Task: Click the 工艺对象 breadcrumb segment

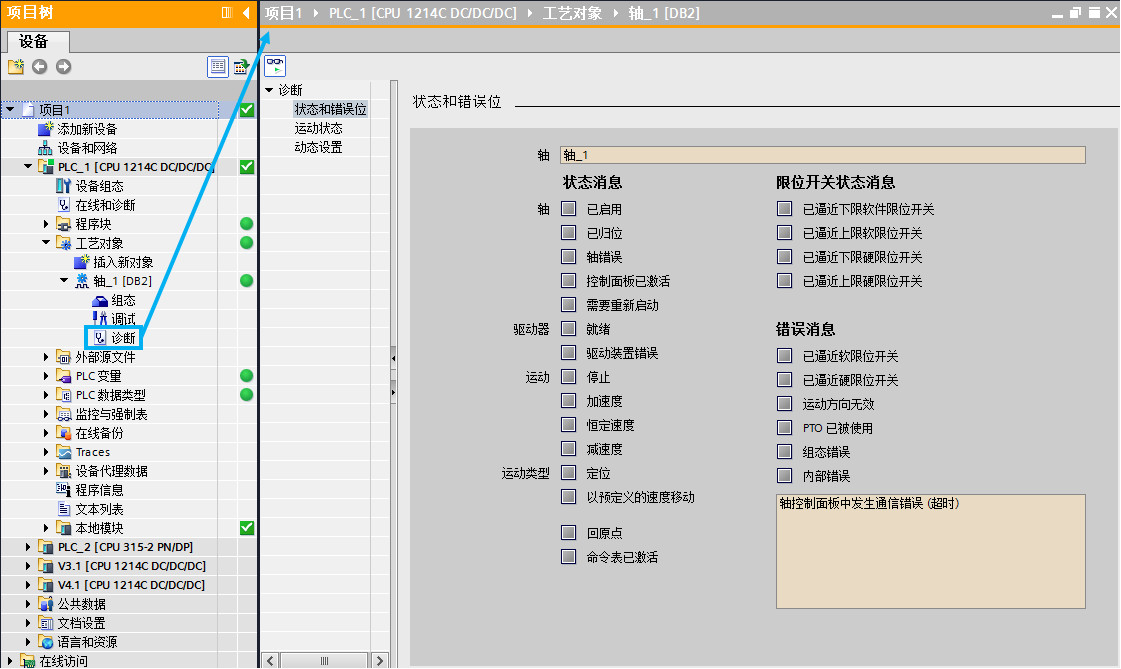Action: (572, 13)
